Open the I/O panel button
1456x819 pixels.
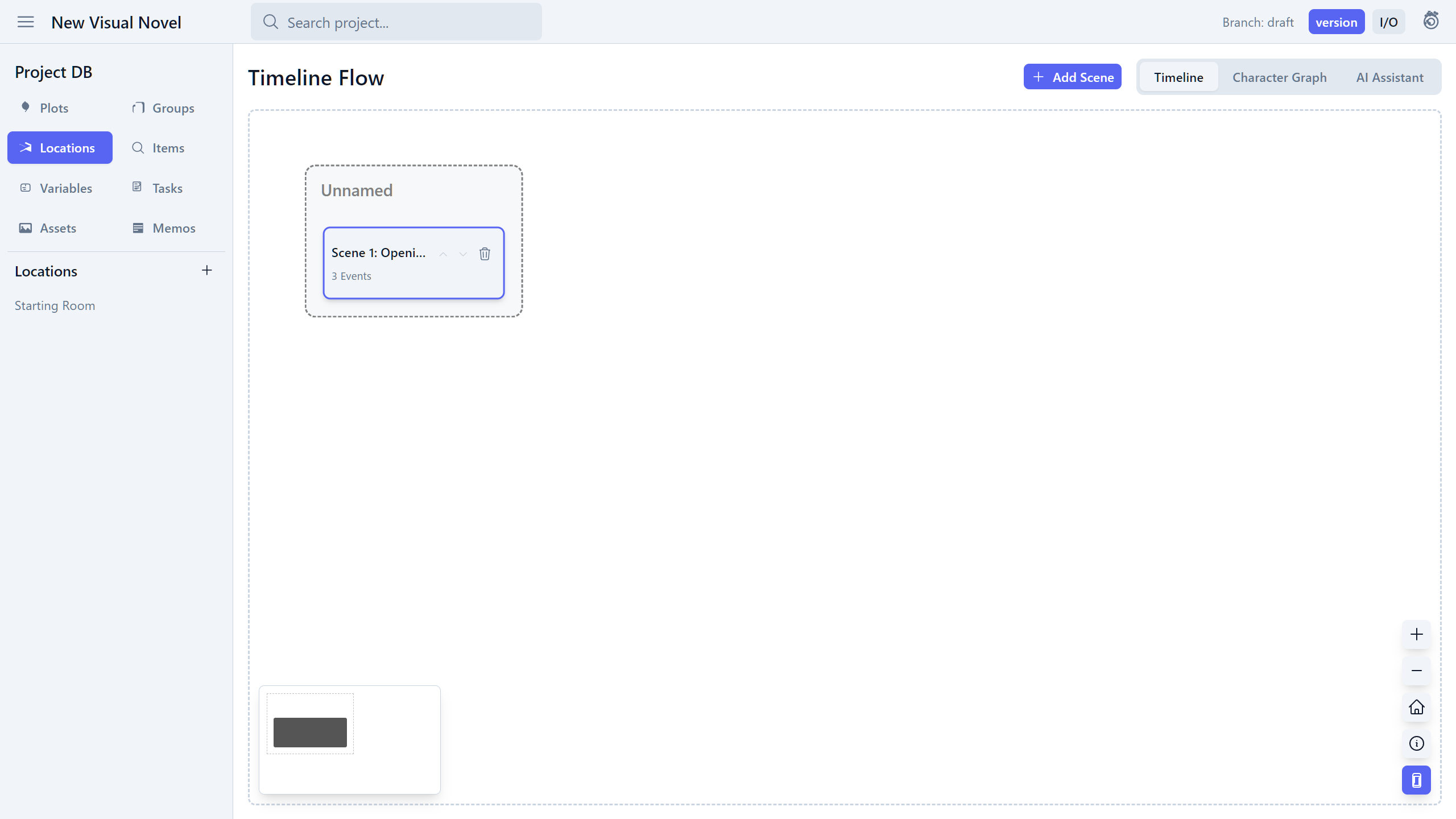1388,22
